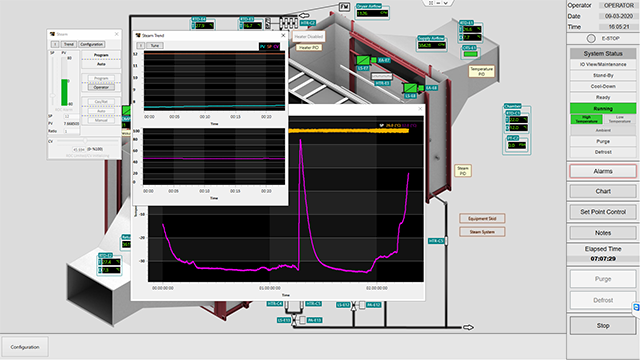
Task: Expand the top toolbar chevron
Action: pos(446,2)
